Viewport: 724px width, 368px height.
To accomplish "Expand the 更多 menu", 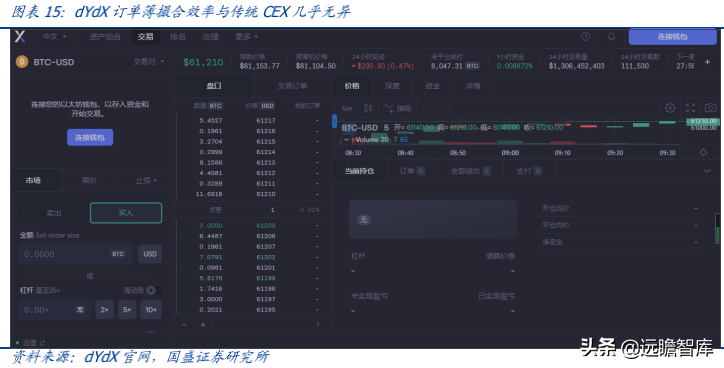I will [246, 36].
